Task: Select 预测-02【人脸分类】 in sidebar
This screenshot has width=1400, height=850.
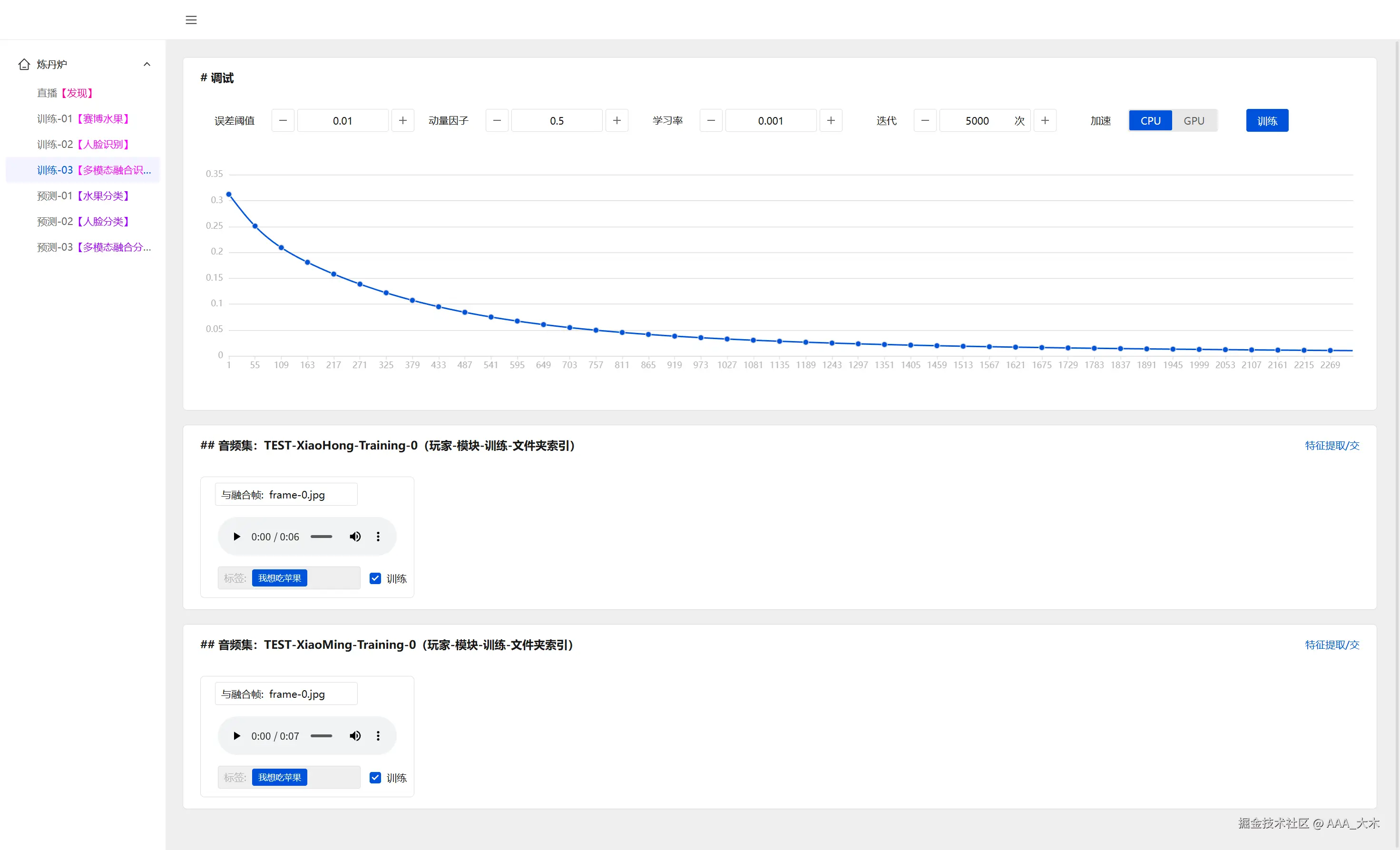Action: pos(83,221)
